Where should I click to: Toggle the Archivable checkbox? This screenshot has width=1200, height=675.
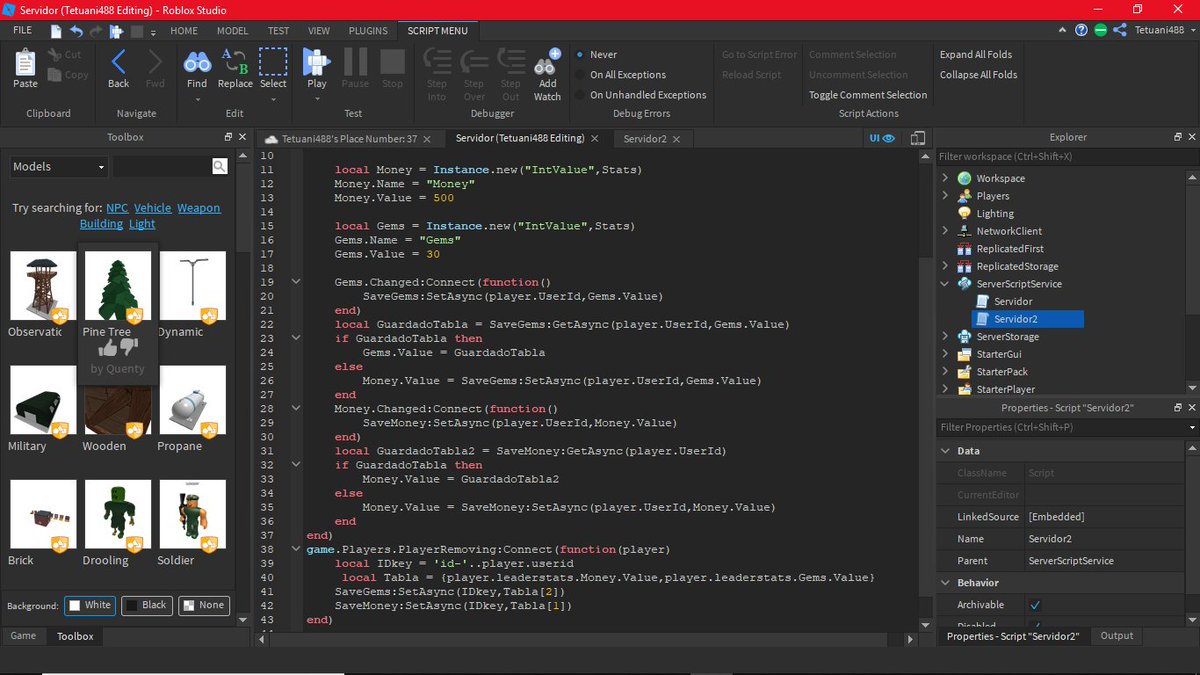click(x=1035, y=605)
